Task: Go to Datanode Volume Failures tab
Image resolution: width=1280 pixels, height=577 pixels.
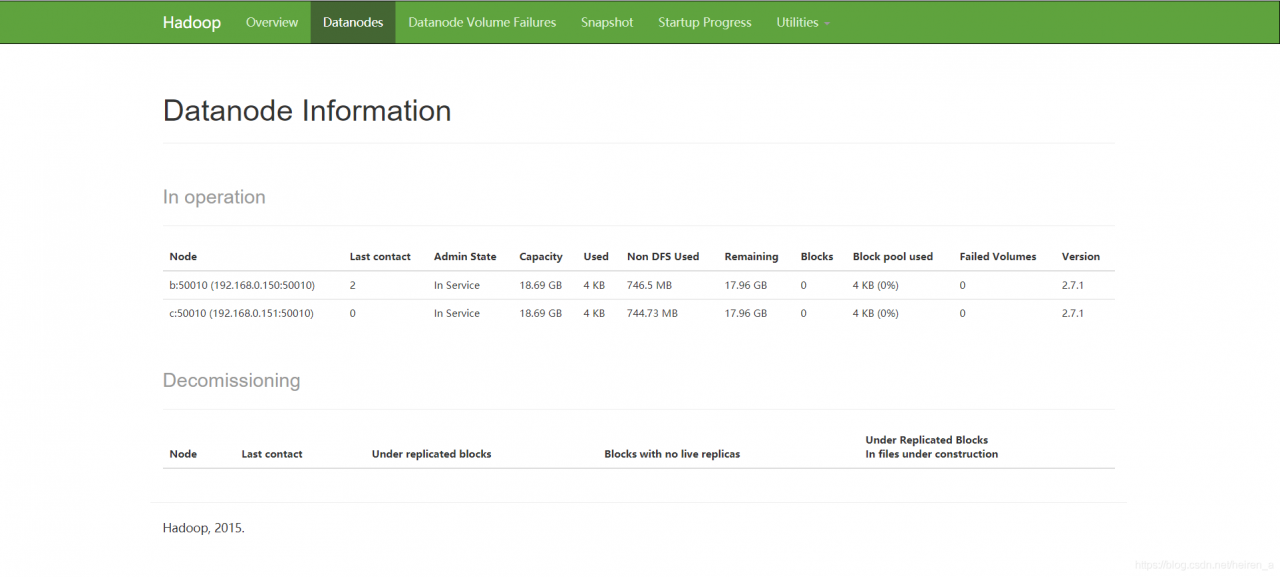Action: [482, 22]
